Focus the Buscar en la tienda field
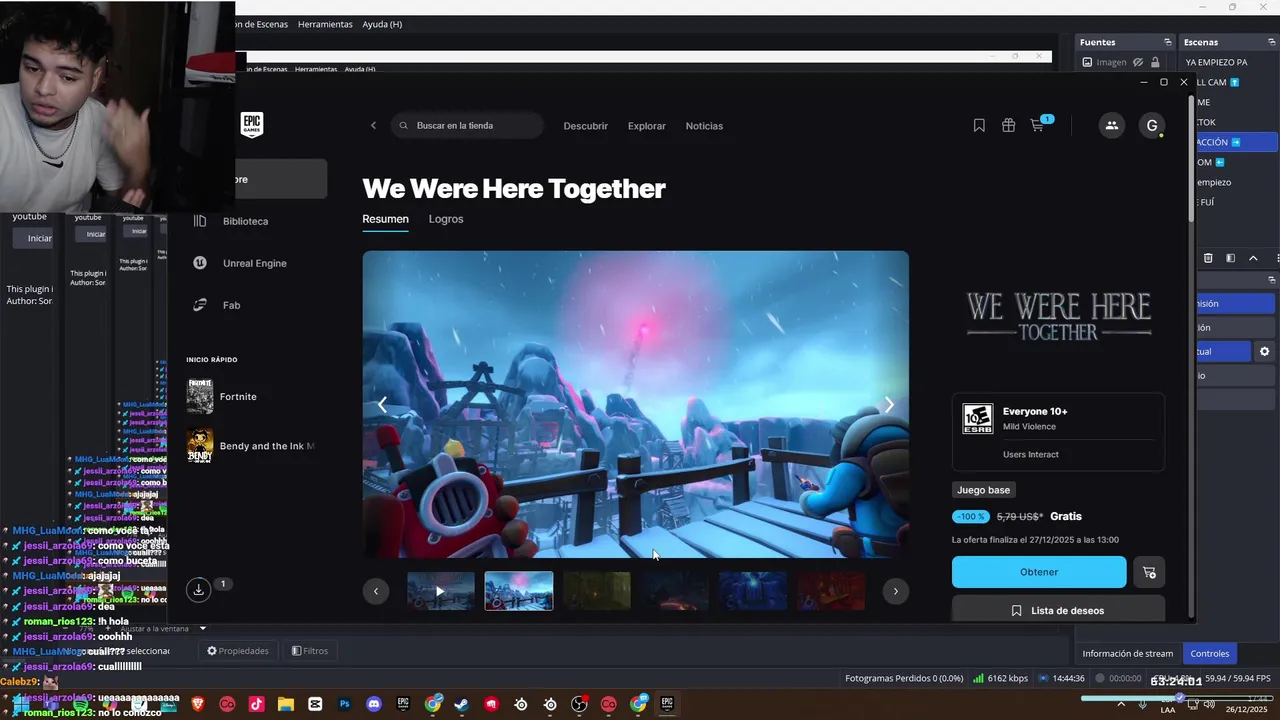 [468, 126]
